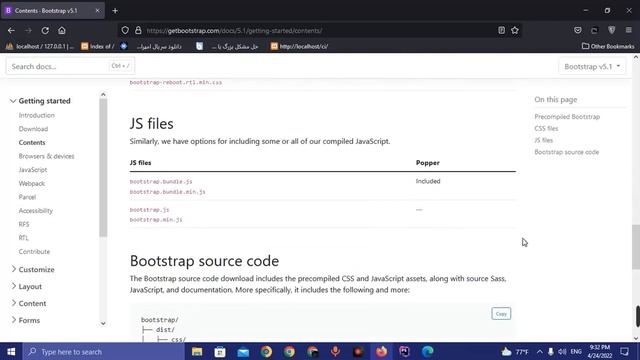This screenshot has width=640, height=360.
Task: Click the Included cell in Popper column
Action: (428, 181)
